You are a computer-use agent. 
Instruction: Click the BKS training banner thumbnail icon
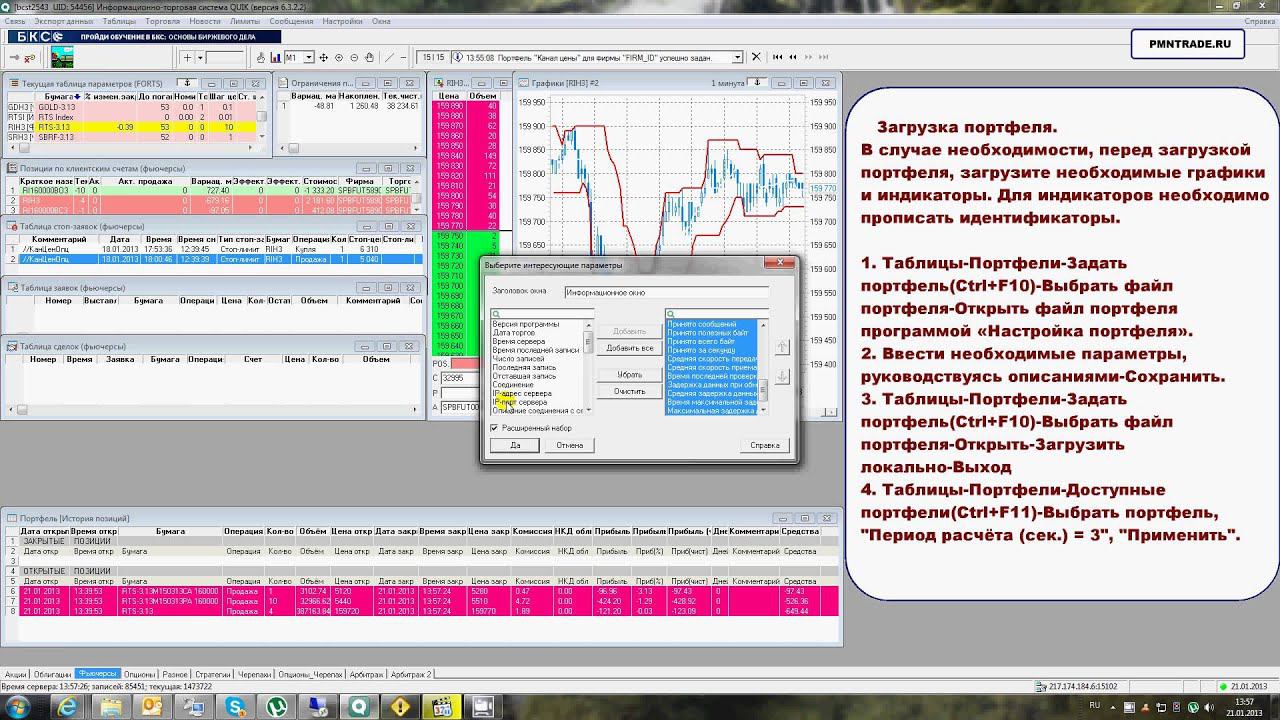tap(62, 57)
